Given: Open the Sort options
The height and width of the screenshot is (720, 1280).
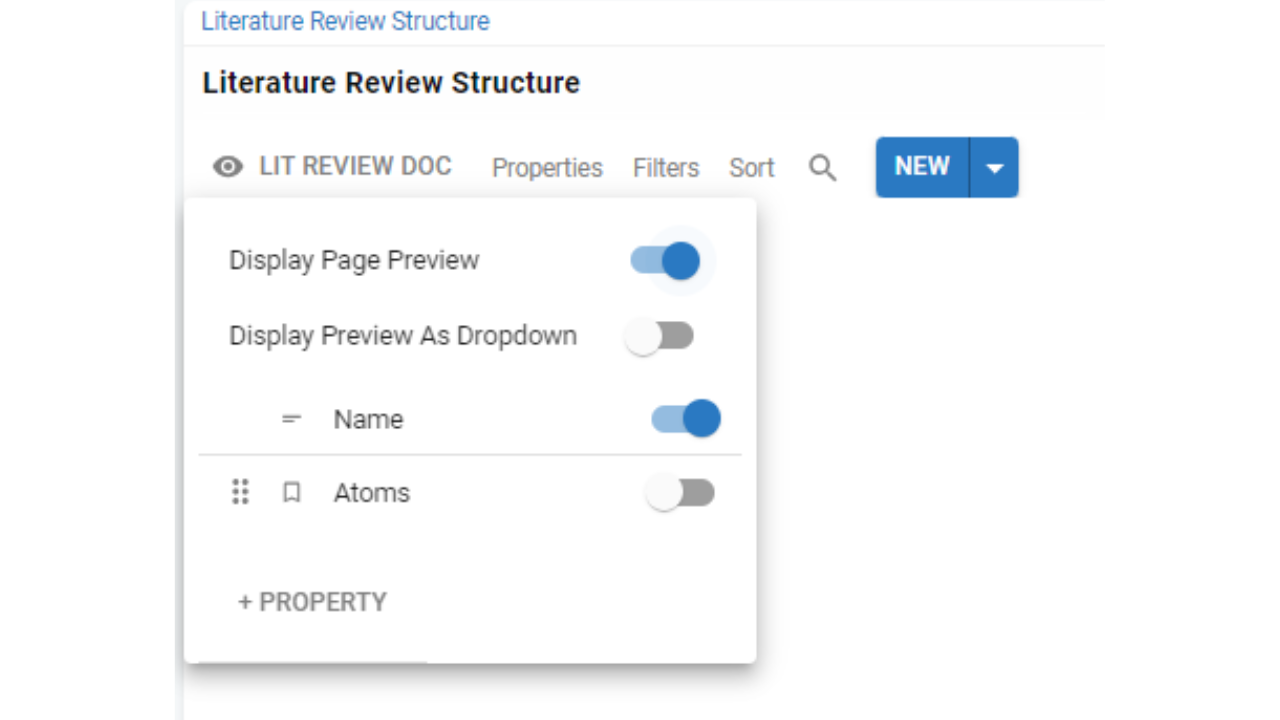Looking at the screenshot, I should pyautogui.click(x=751, y=168).
